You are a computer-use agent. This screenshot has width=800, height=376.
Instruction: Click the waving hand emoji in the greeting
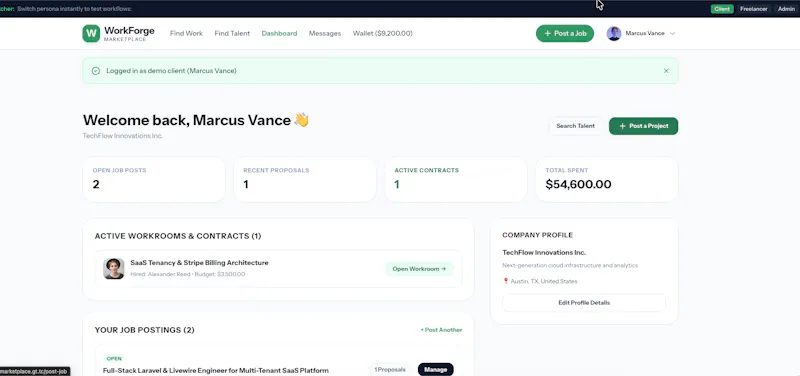click(x=301, y=120)
